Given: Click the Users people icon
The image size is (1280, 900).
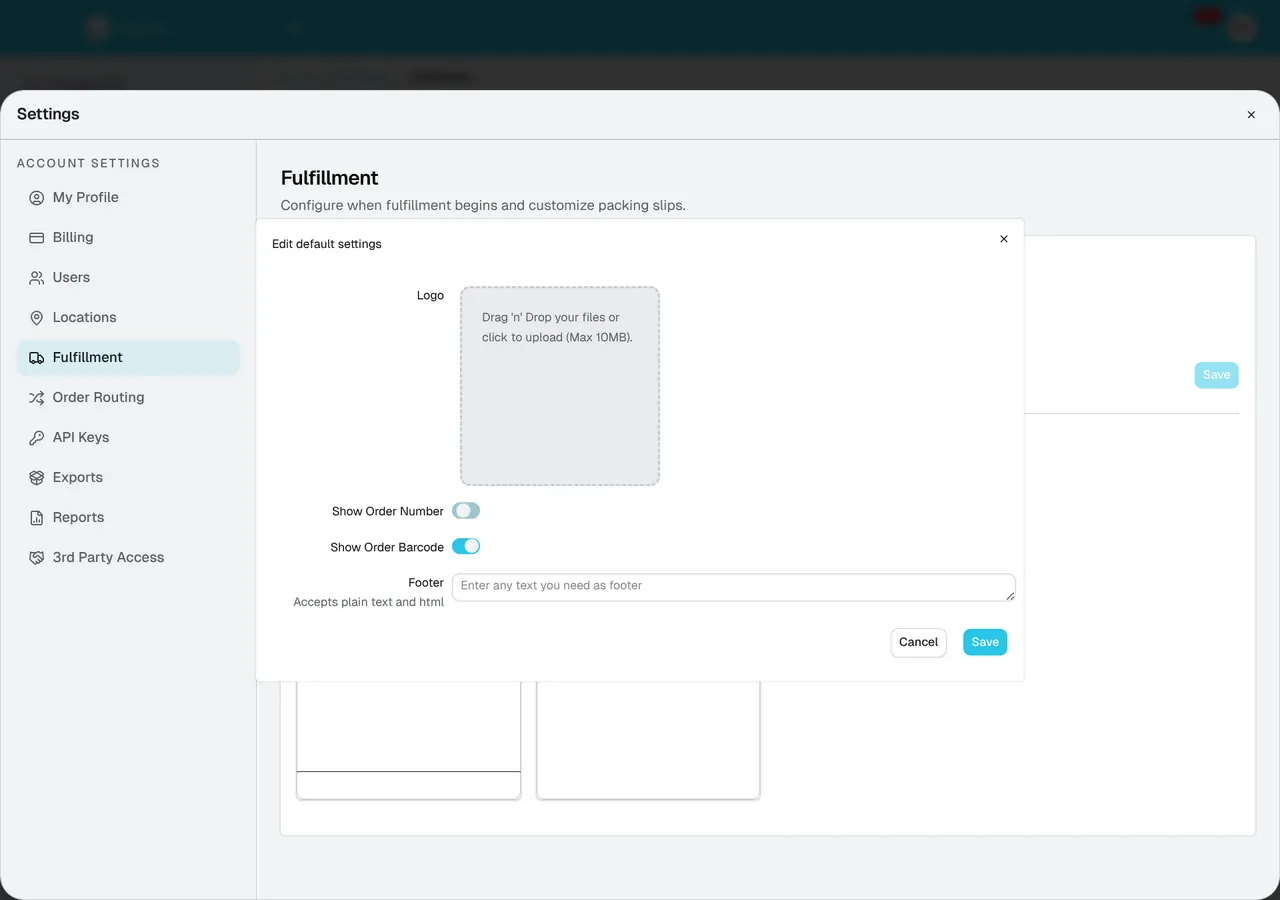Looking at the screenshot, I should (36, 277).
